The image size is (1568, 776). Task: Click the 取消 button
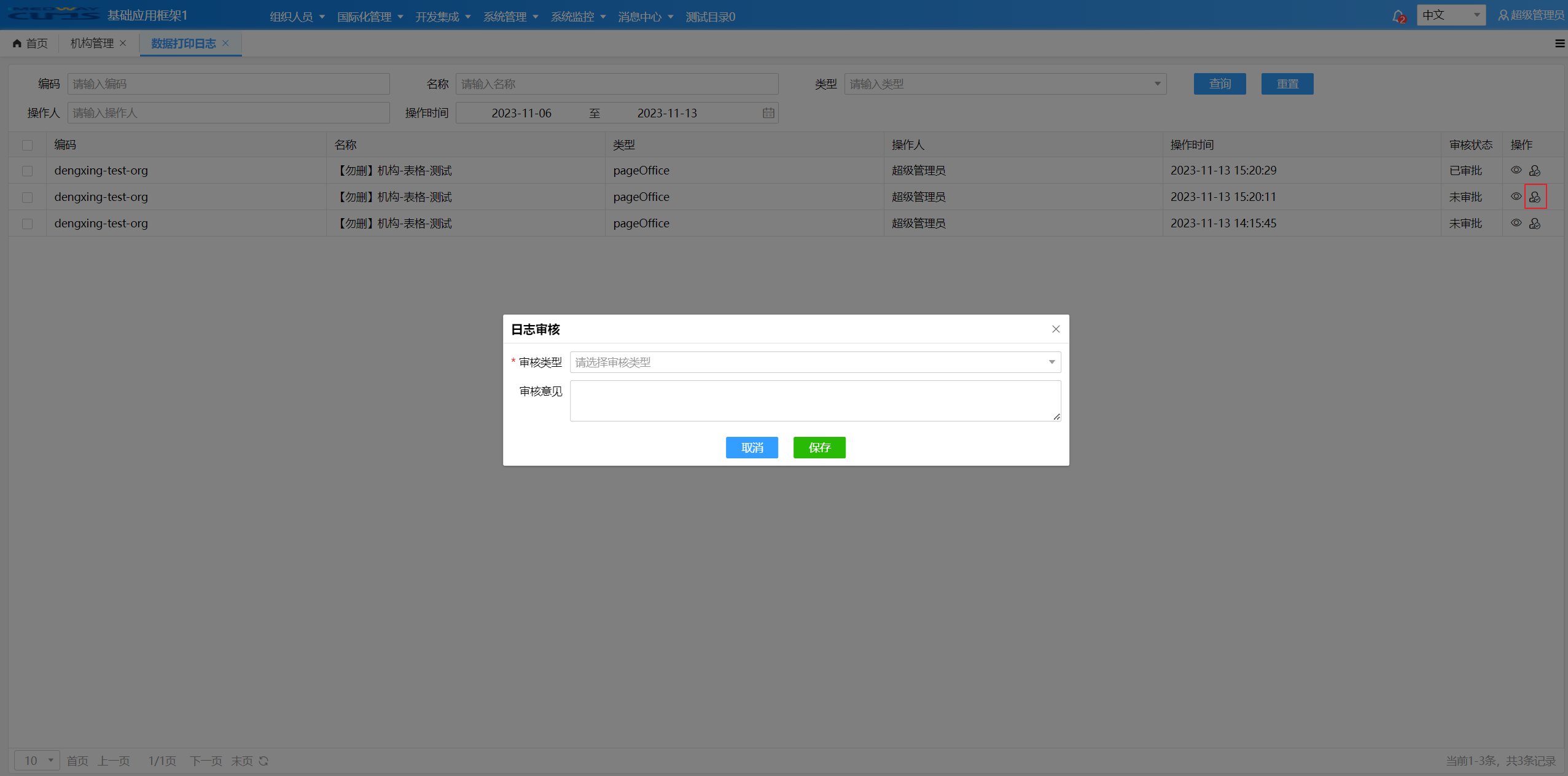(751, 447)
